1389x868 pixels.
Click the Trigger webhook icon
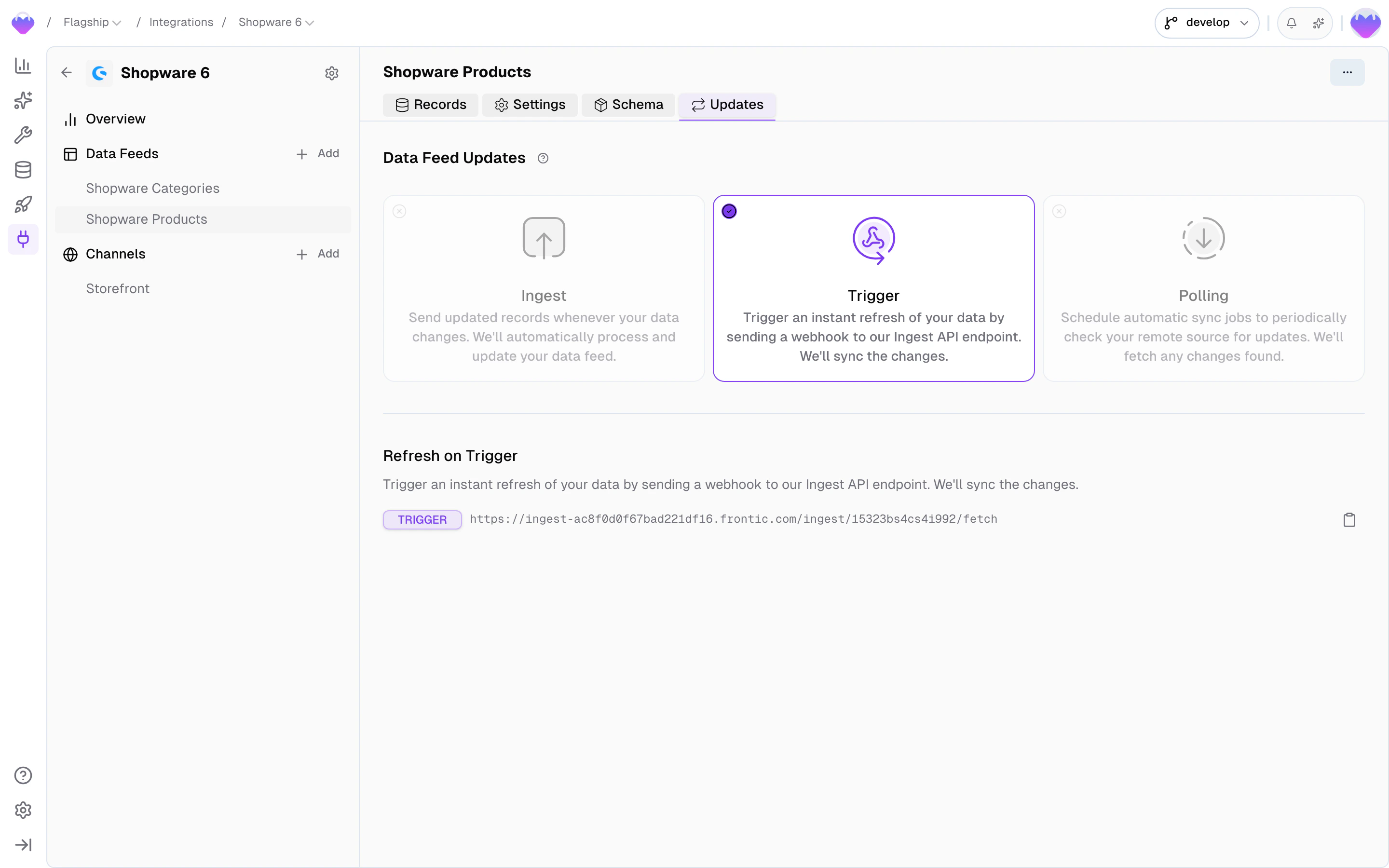pos(873,240)
